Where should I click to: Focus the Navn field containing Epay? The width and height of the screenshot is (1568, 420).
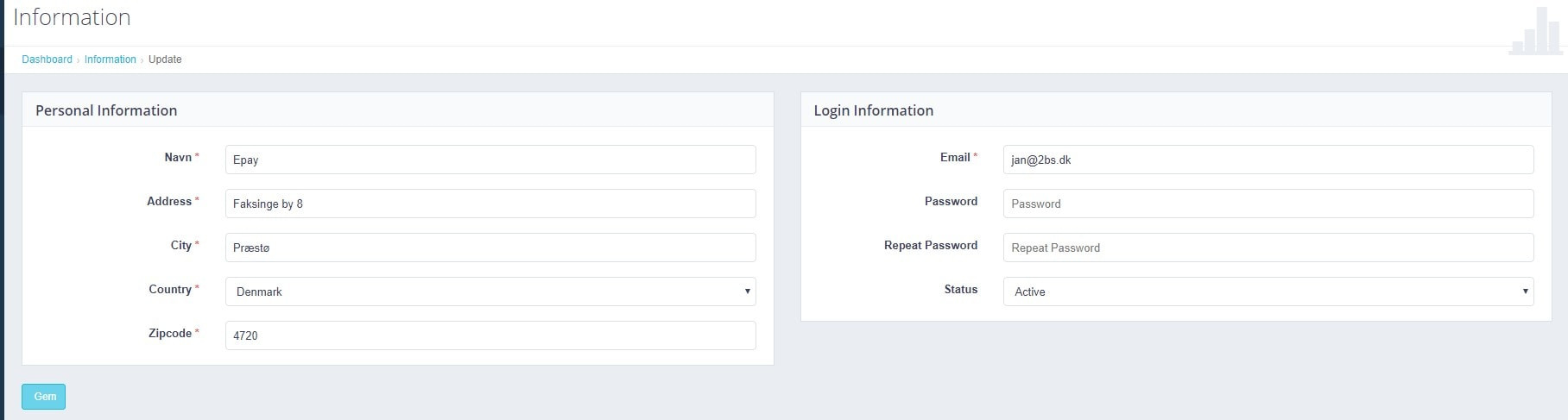[490, 160]
